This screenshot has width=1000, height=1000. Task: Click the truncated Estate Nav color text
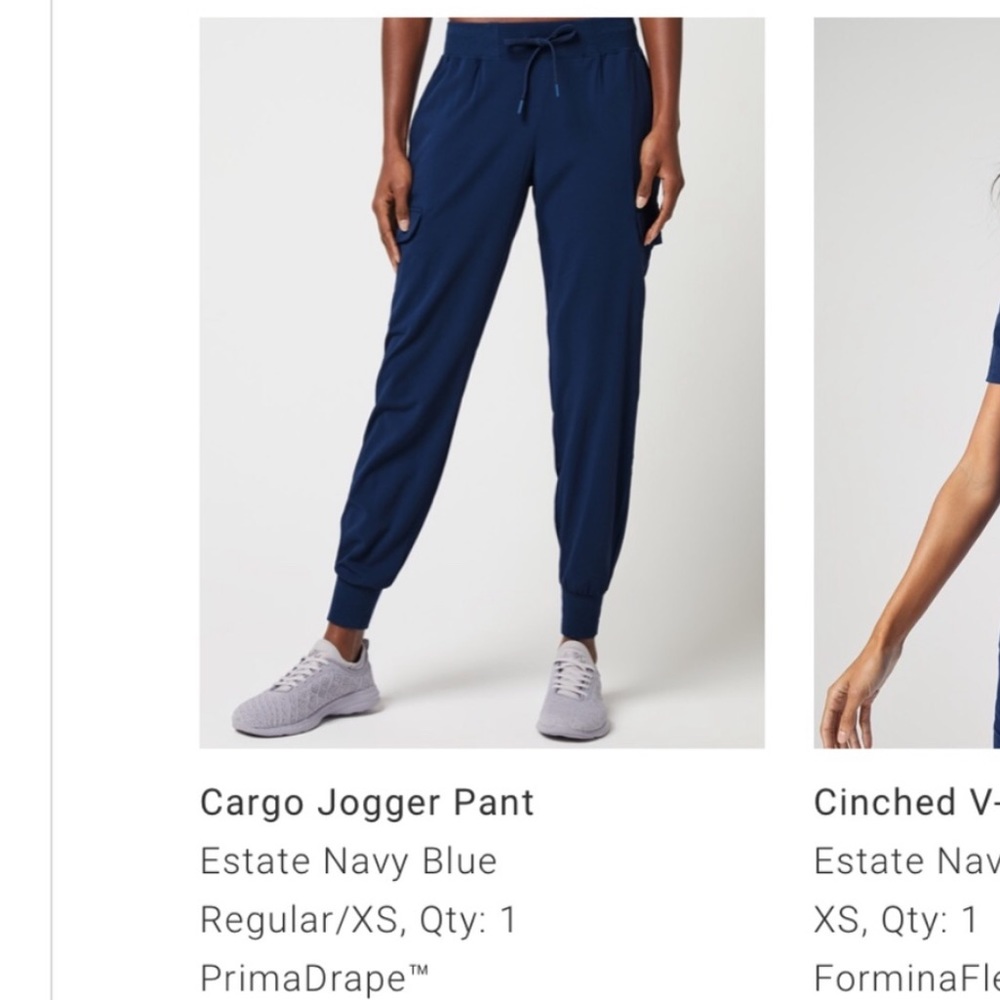907,861
